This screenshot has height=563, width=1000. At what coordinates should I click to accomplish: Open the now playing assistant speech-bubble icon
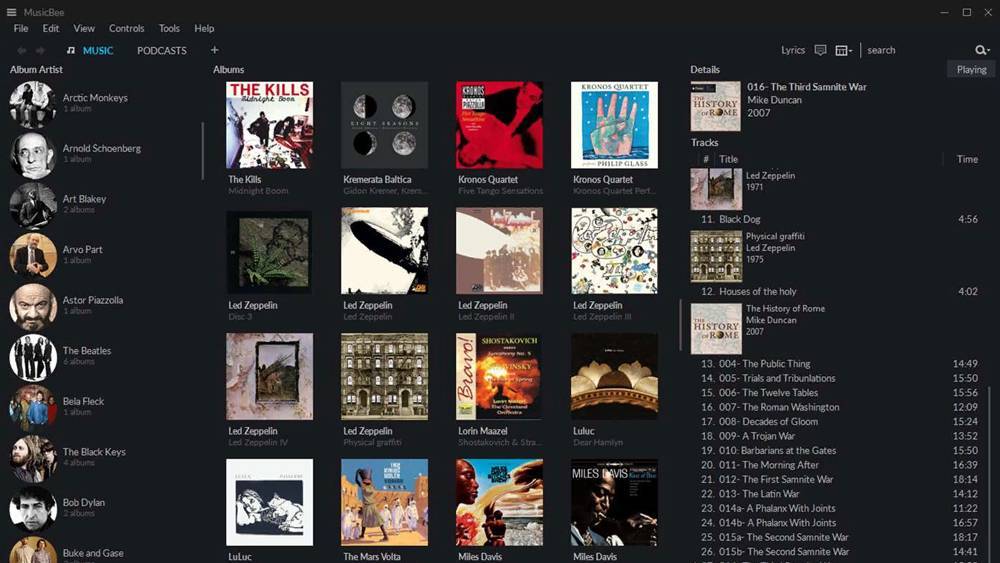coord(820,50)
